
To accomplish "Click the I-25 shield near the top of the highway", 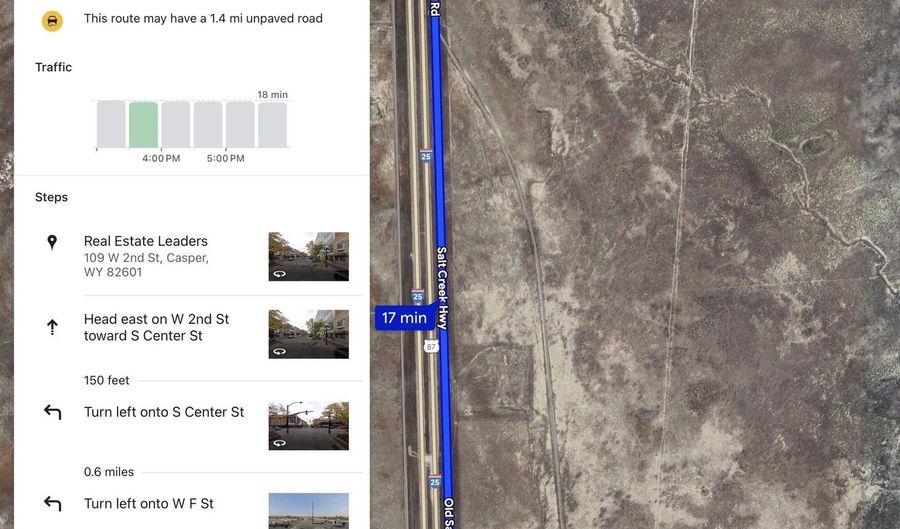I will tap(425, 155).
